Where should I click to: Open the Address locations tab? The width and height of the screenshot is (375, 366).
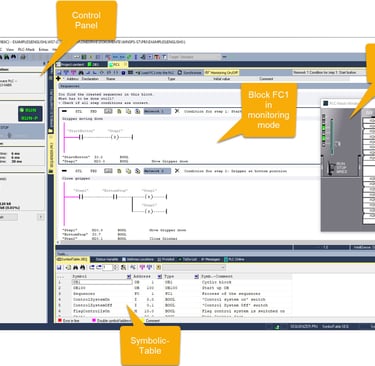(x=138, y=259)
